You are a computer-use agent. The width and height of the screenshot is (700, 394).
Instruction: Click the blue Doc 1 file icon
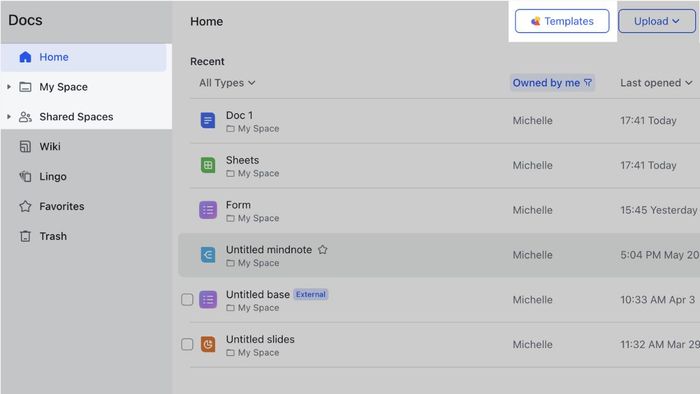208,120
